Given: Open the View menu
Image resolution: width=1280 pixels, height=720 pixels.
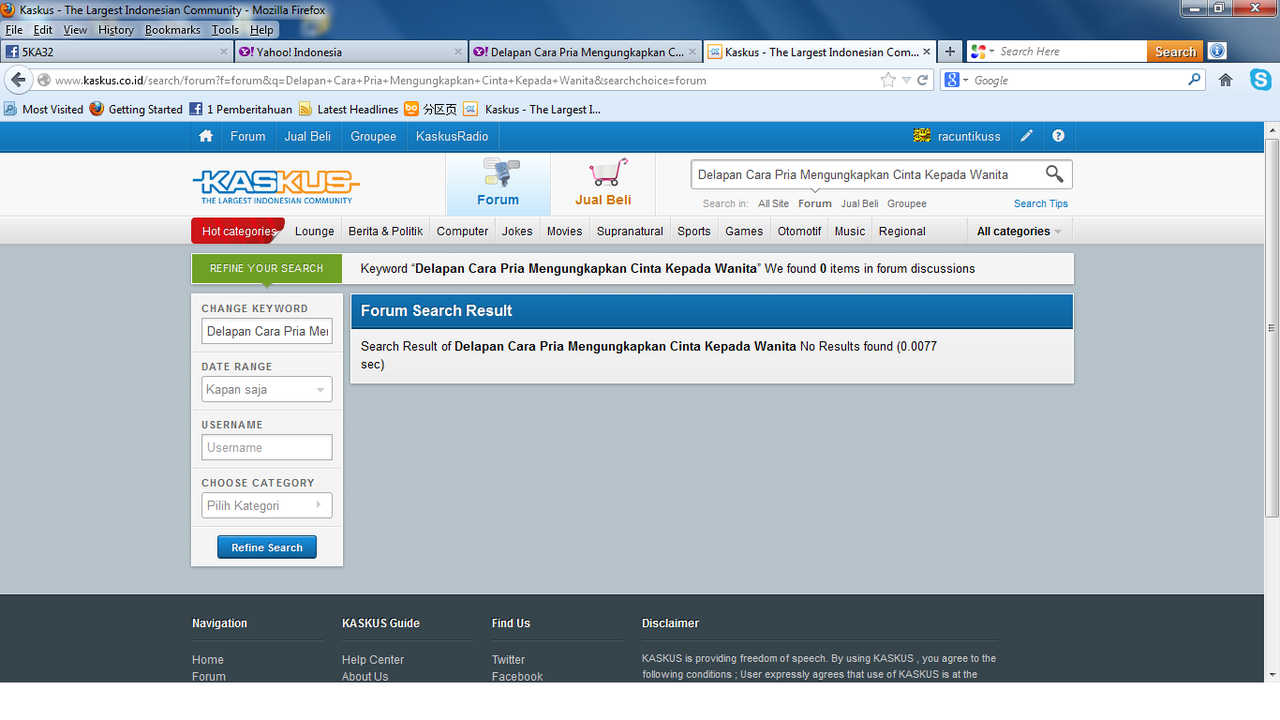Looking at the screenshot, I should (x=75, y=30).
